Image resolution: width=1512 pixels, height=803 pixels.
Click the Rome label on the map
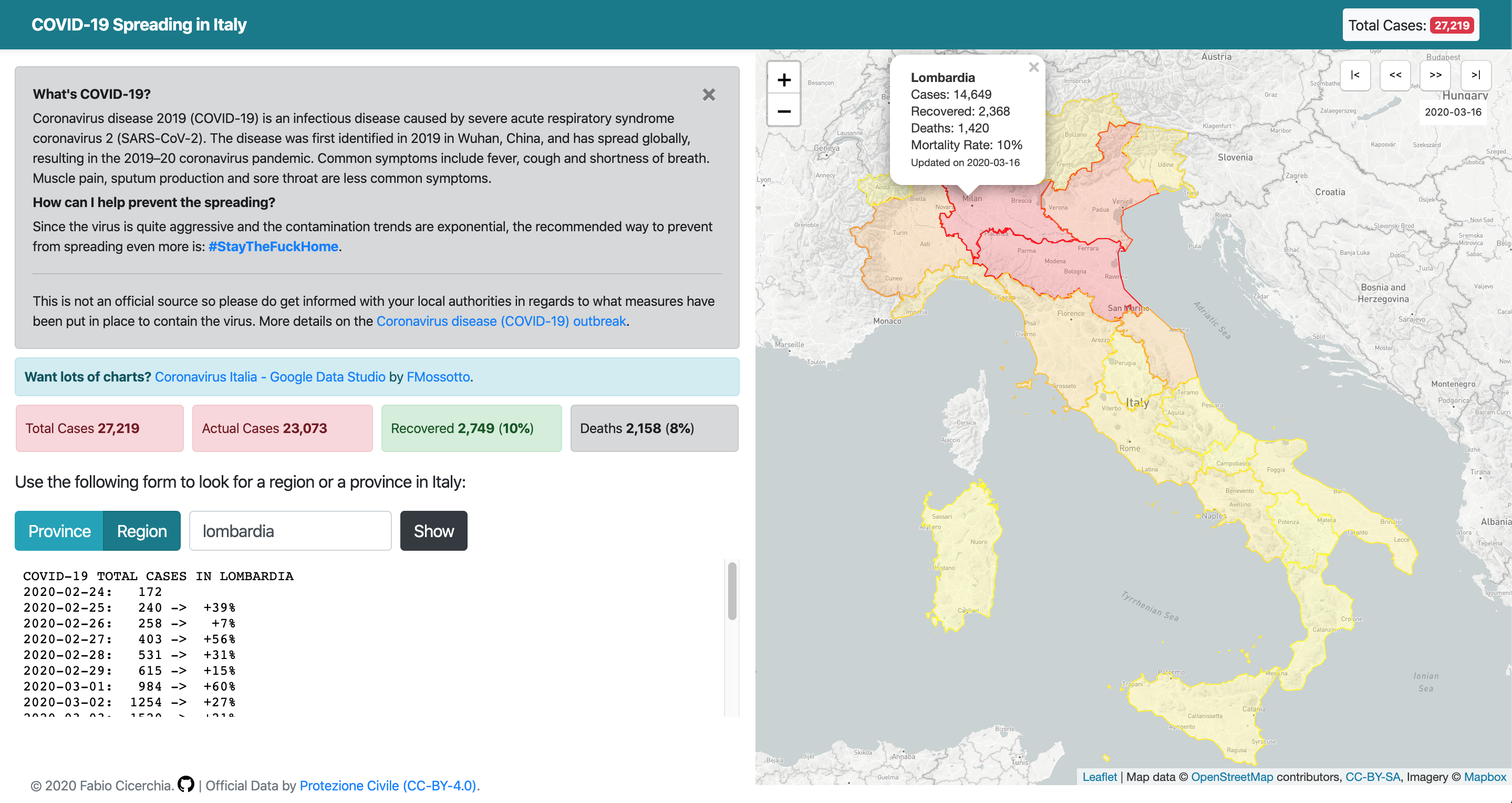tap(1130, 448)
